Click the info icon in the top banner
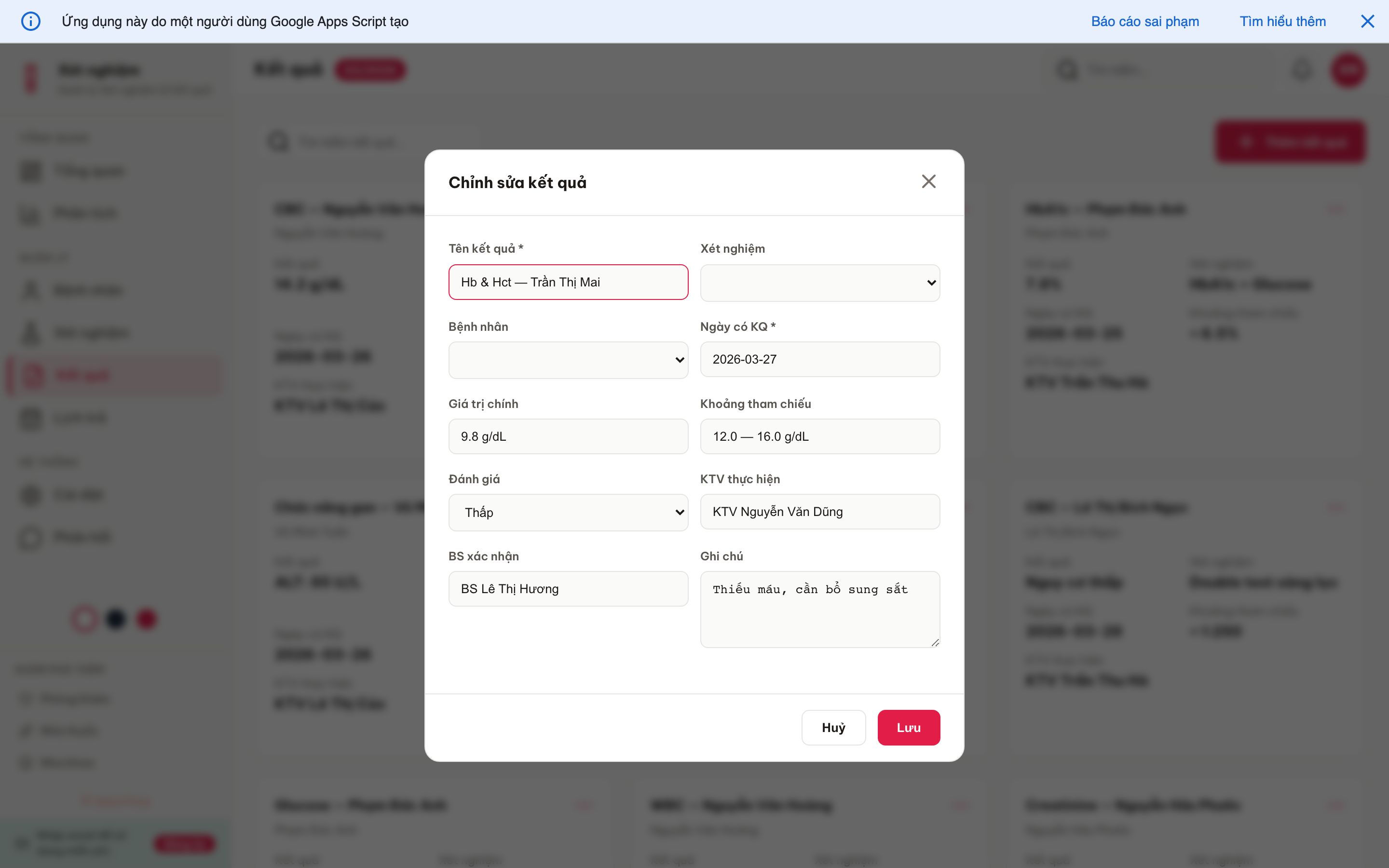 [x=31, y=21]
